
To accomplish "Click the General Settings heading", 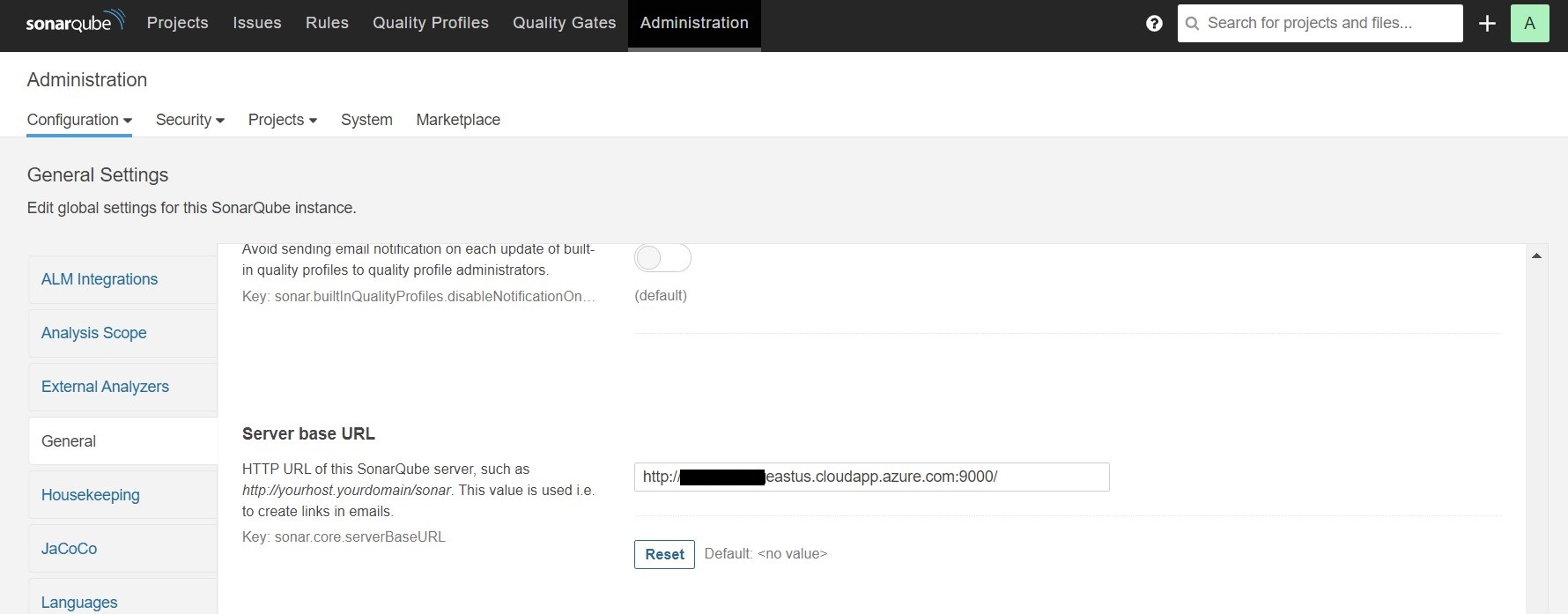I will click(x=98, y=174).
